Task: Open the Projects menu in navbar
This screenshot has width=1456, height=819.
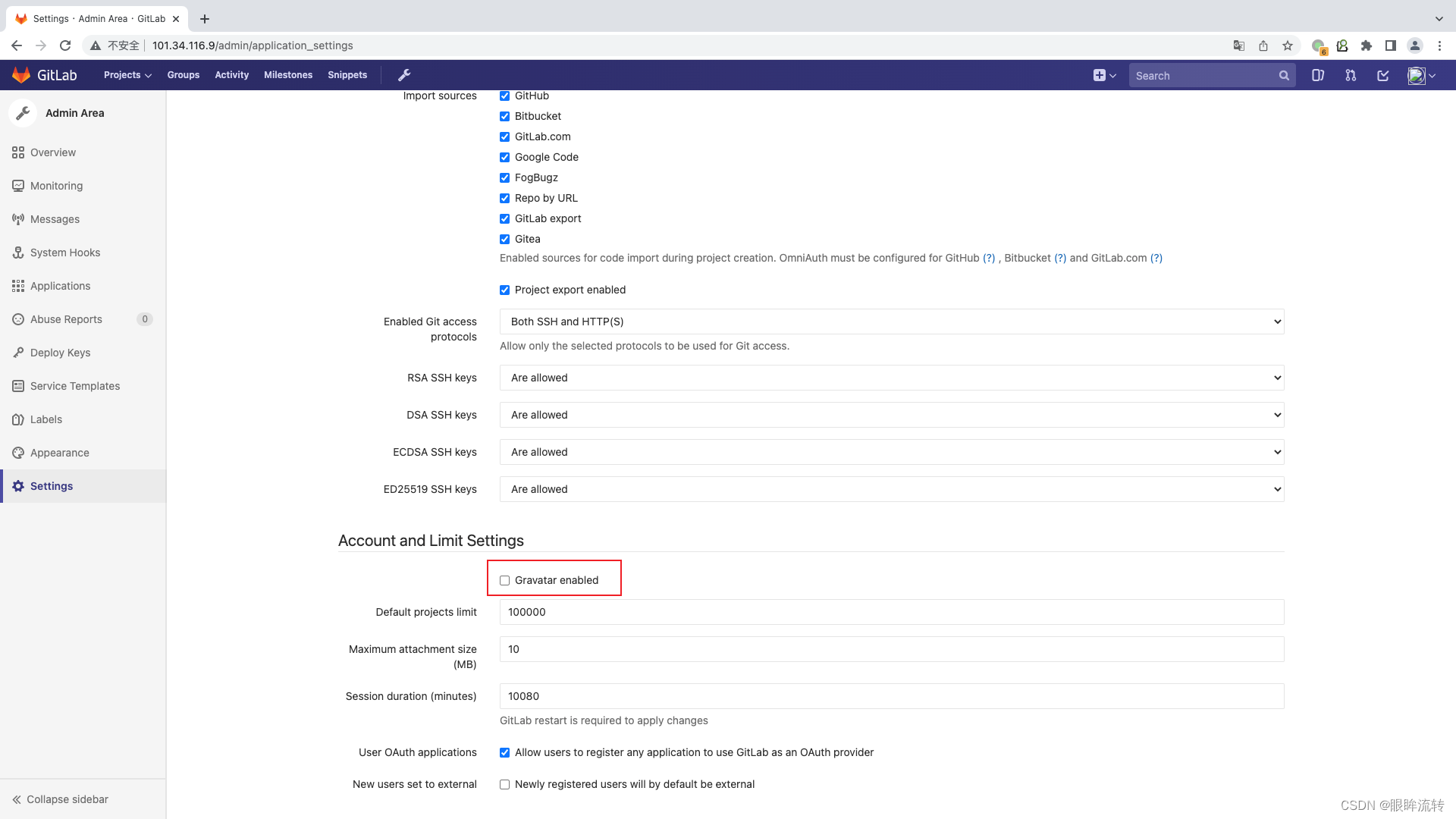Action: click(128, 75)
